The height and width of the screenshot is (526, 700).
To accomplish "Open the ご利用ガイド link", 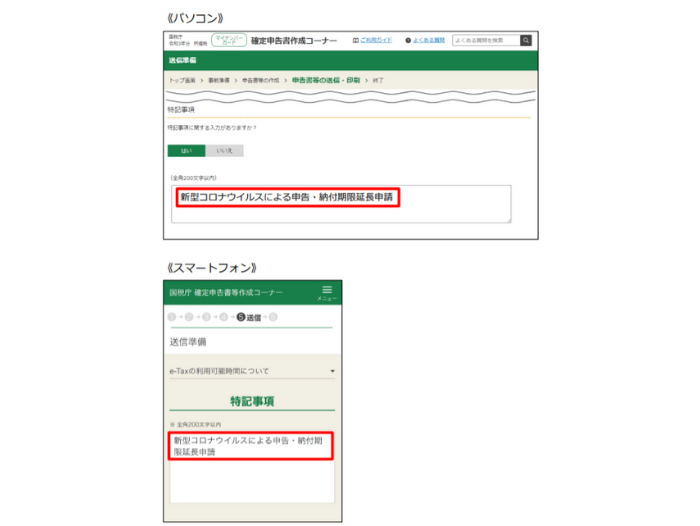I will tap(376, 40).
